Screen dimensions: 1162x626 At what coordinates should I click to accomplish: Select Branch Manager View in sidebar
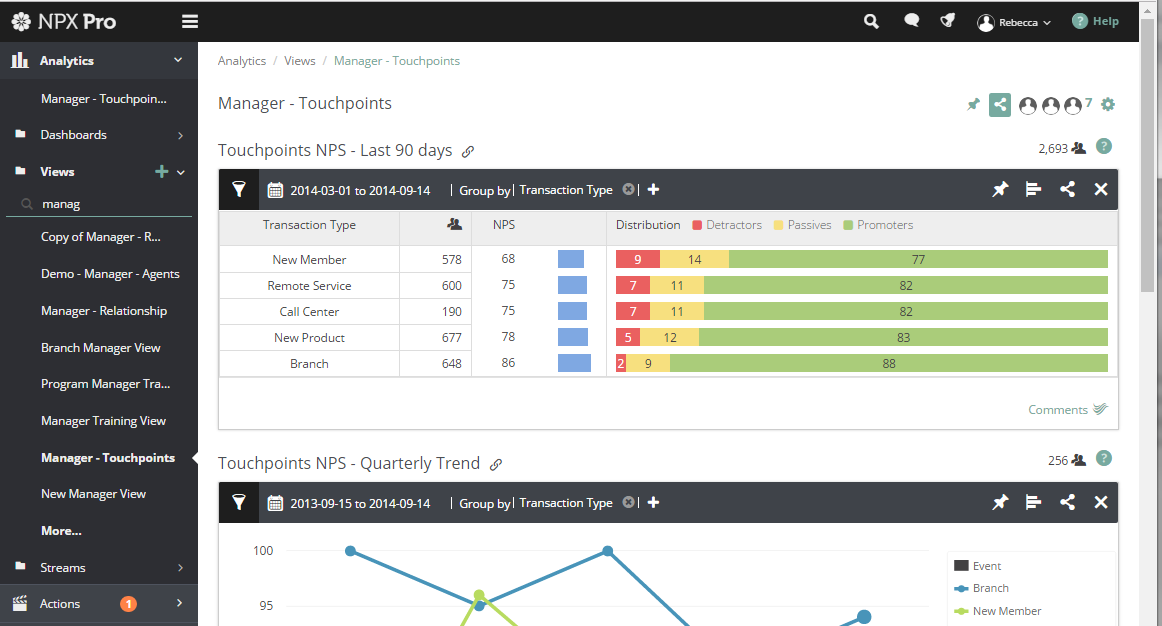pyautogui.click(x=100, y=348)
